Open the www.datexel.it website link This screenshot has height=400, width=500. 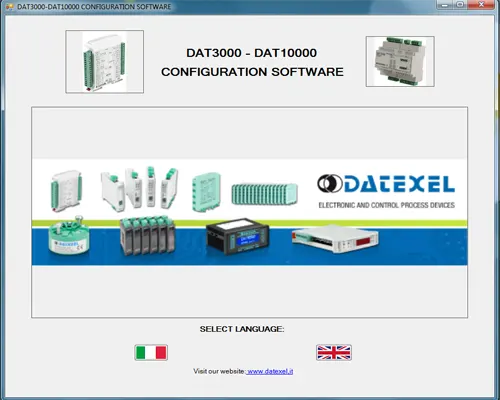(x=270, y=371)
